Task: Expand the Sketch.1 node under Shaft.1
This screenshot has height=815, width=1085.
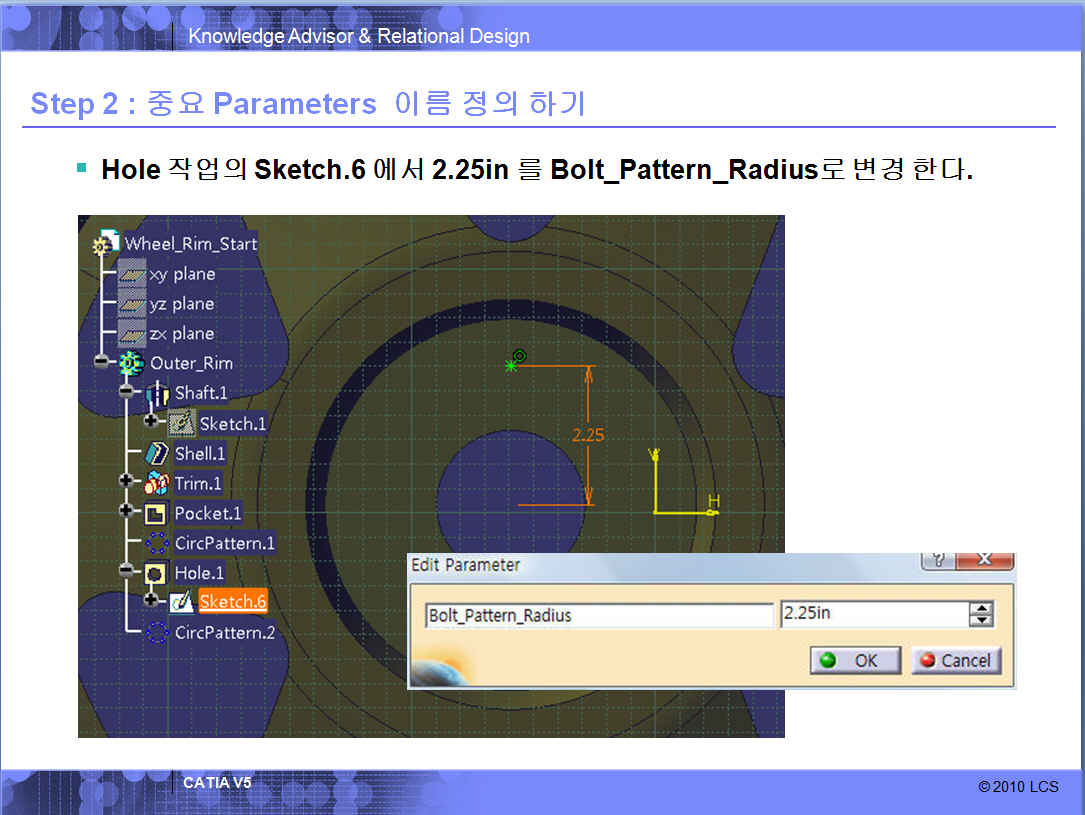Action: (151, 422)
